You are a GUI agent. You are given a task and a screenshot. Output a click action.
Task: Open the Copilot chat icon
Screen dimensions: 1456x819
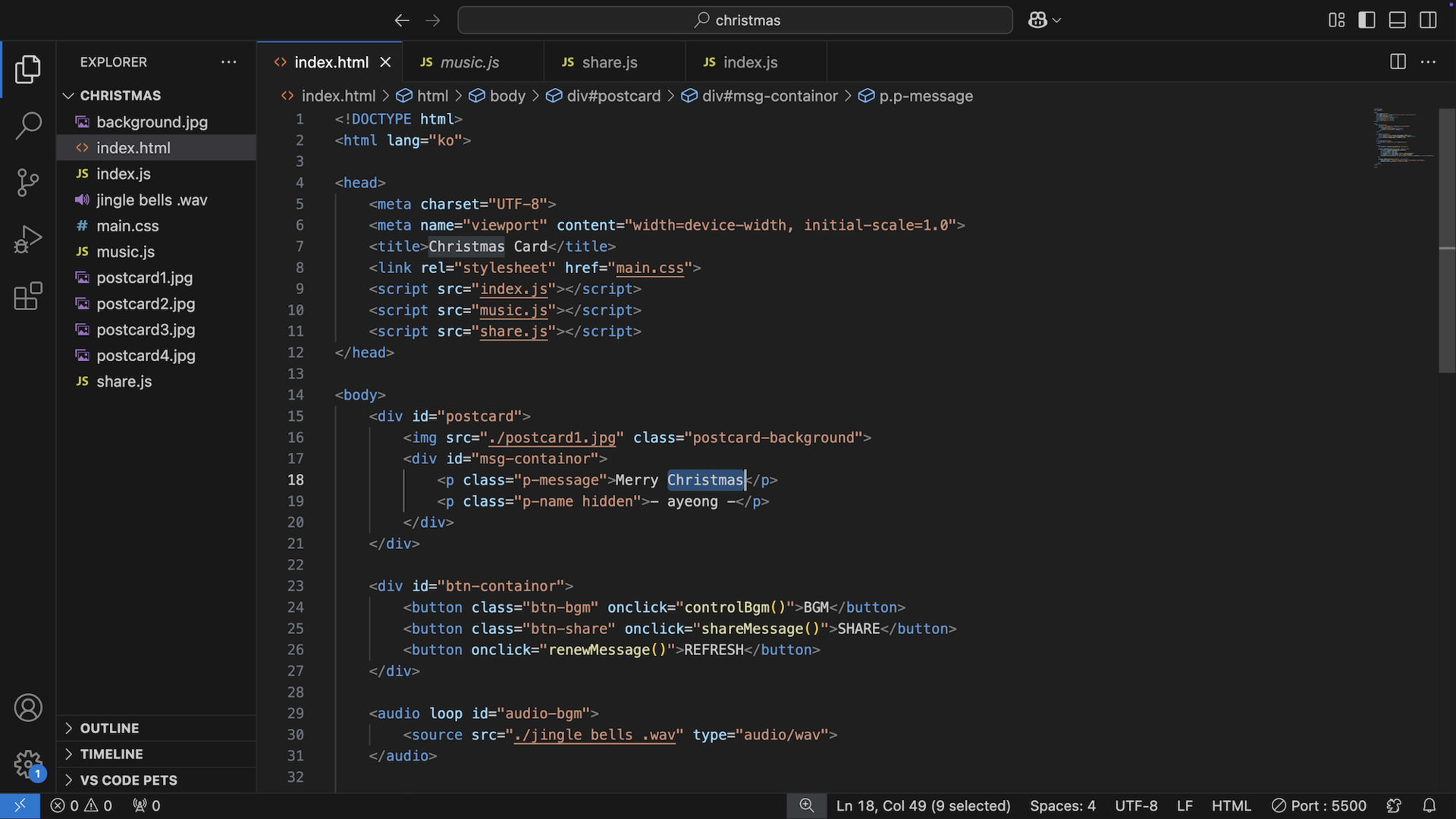coord(1037,20)
